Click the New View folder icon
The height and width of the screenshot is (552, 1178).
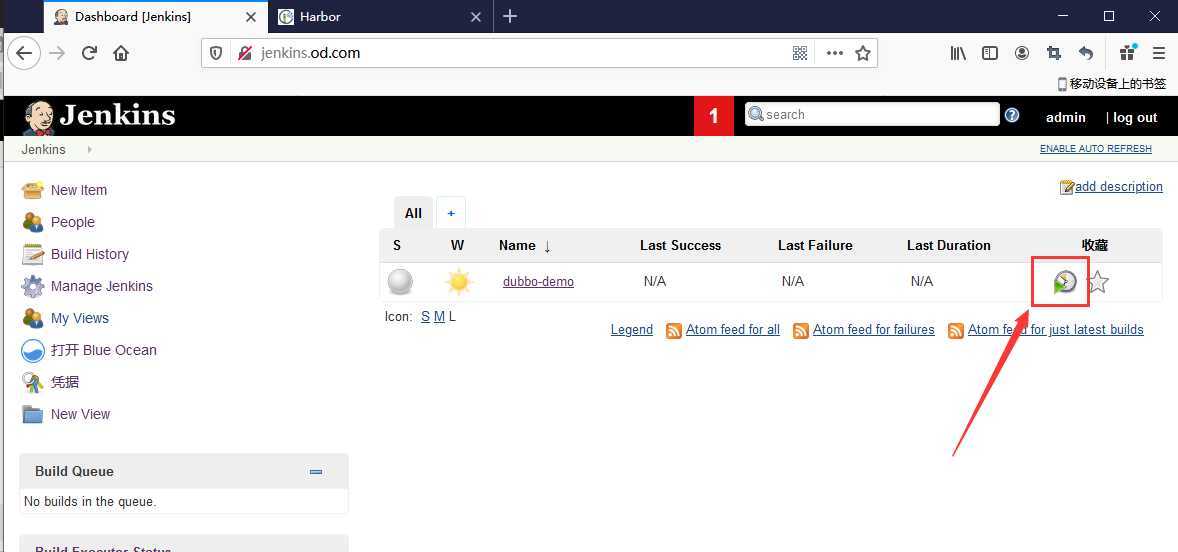pos(32,415)
